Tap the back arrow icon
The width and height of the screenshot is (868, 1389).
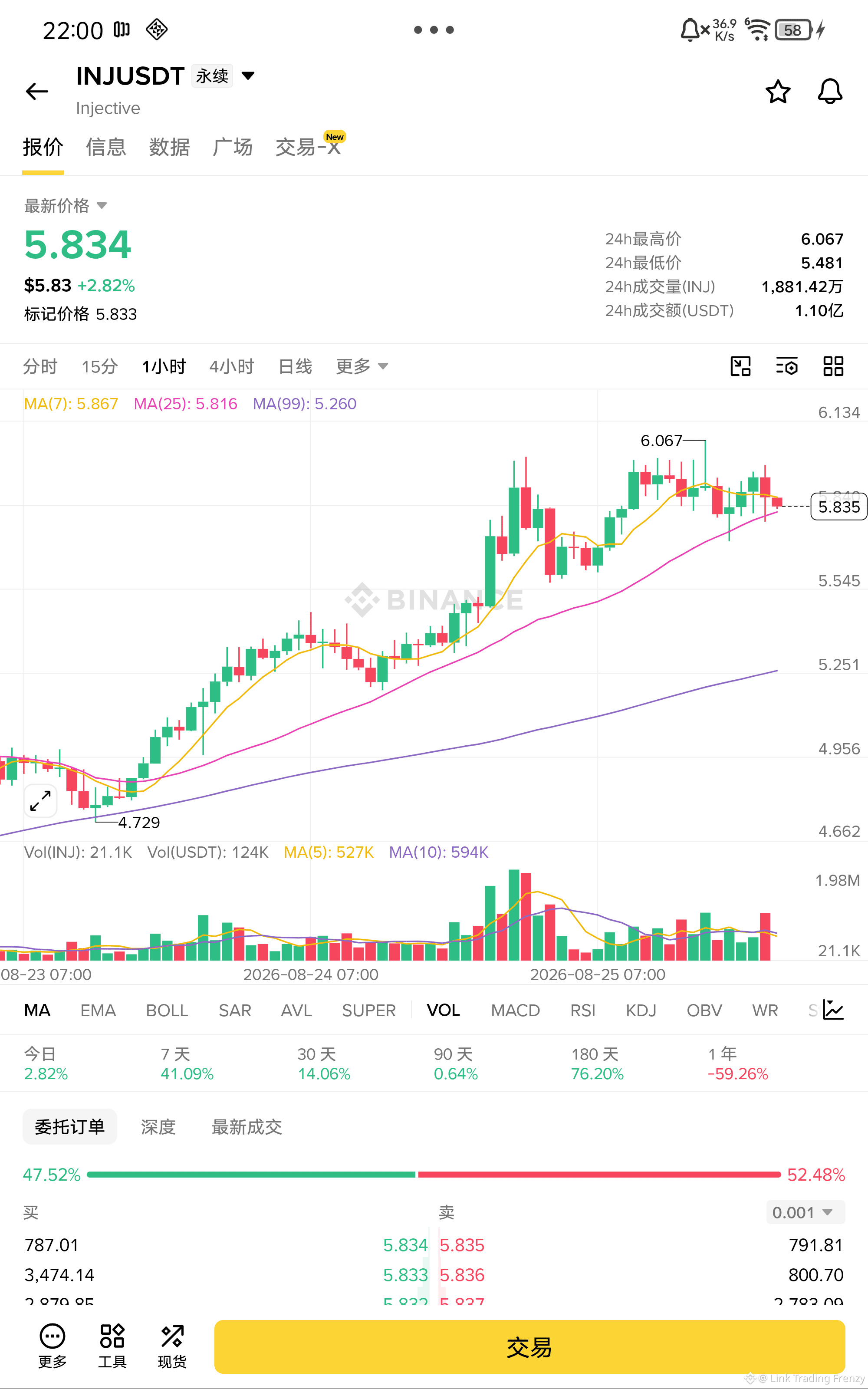point(37,91)
